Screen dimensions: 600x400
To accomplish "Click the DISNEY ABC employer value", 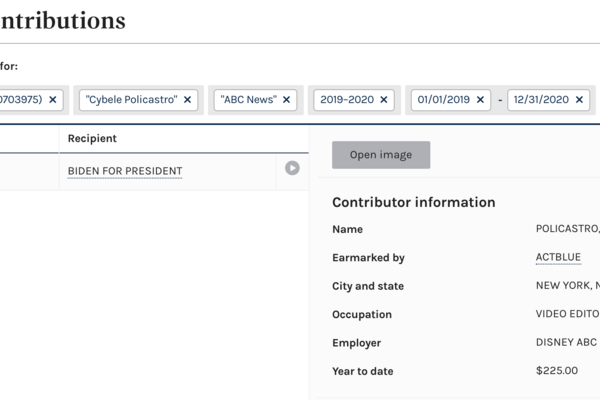I will (x=567, y=343).
